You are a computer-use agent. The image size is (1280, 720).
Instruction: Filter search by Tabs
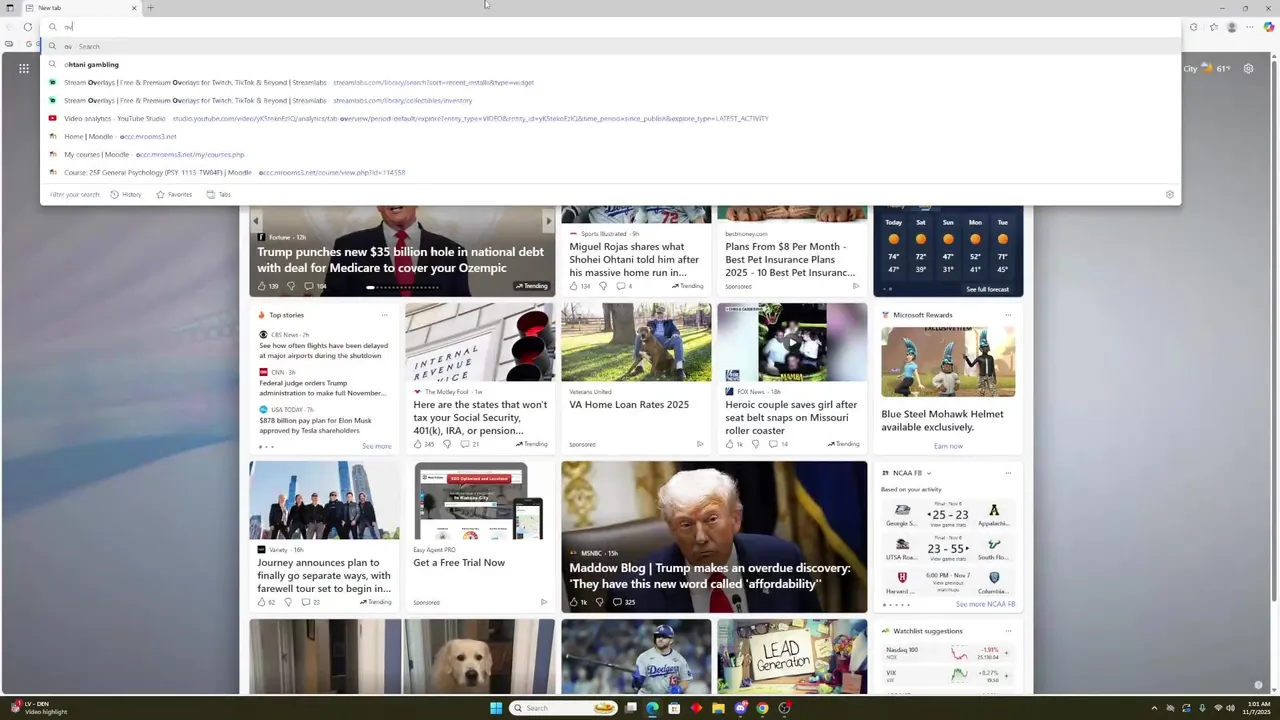(x=218, y=194)
